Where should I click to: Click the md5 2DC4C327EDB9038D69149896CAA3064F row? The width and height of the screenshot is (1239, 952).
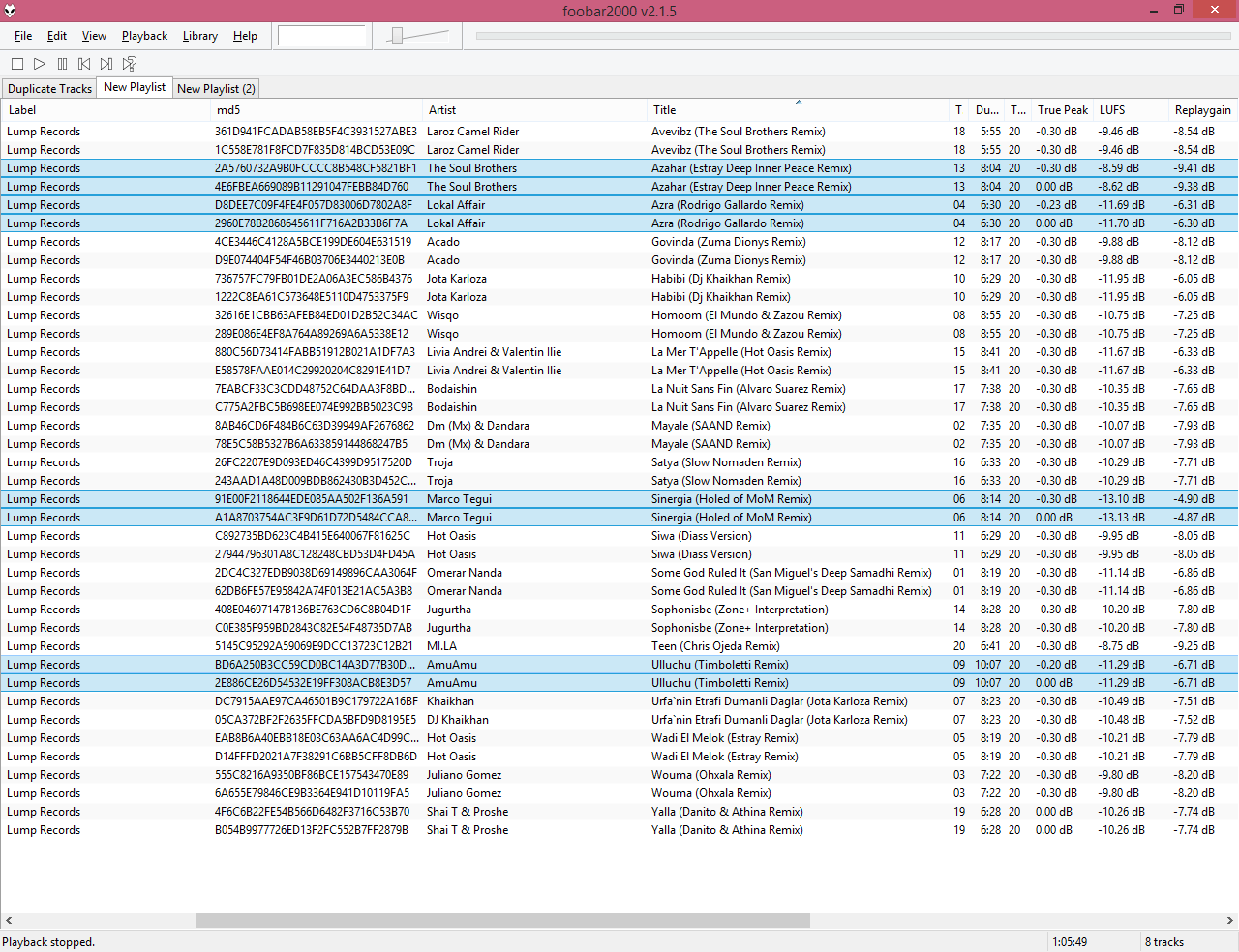pos(619,573)
